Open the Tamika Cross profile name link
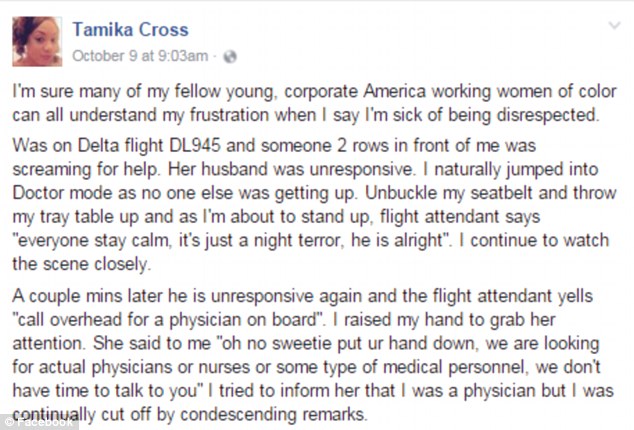The width and height of the screenshot is (634, 430). [131, 30]
